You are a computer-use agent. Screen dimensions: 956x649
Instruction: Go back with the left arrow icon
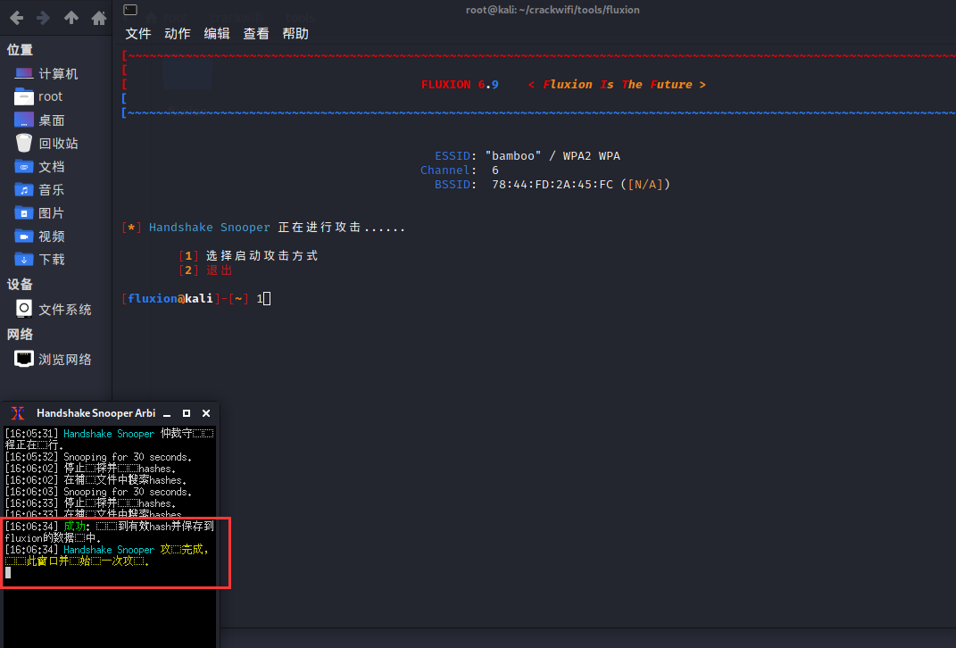pos(16,18)
